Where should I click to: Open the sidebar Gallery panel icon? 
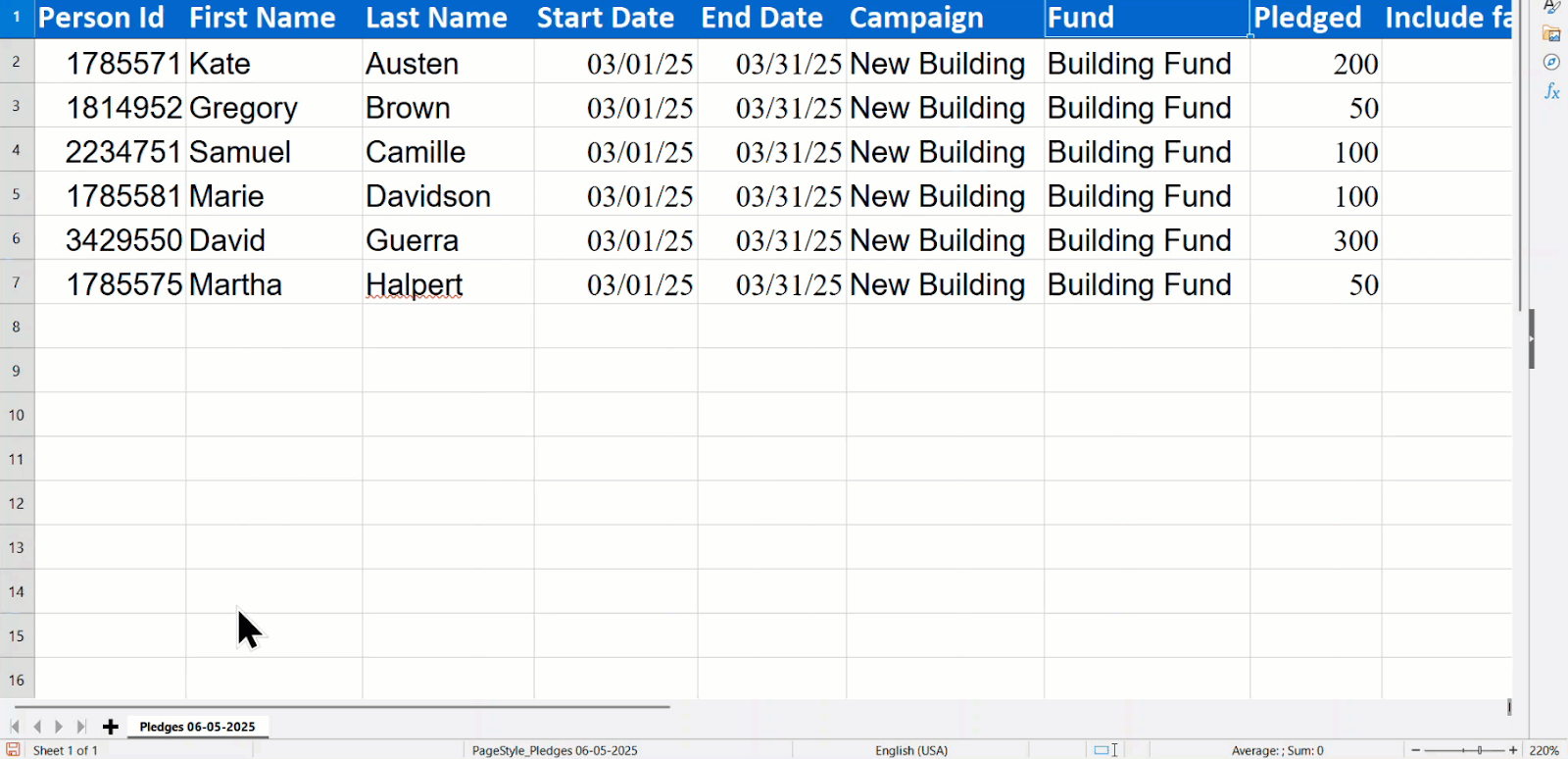tap(1551, 34)
